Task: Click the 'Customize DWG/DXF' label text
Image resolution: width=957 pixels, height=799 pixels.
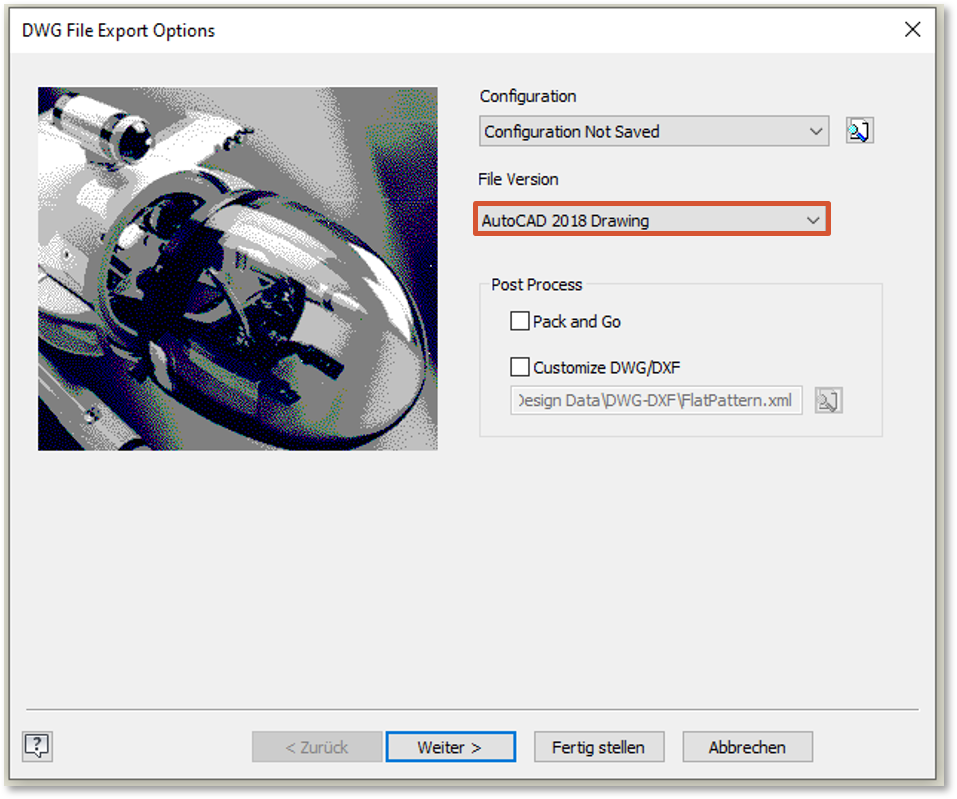Action: 607,367
